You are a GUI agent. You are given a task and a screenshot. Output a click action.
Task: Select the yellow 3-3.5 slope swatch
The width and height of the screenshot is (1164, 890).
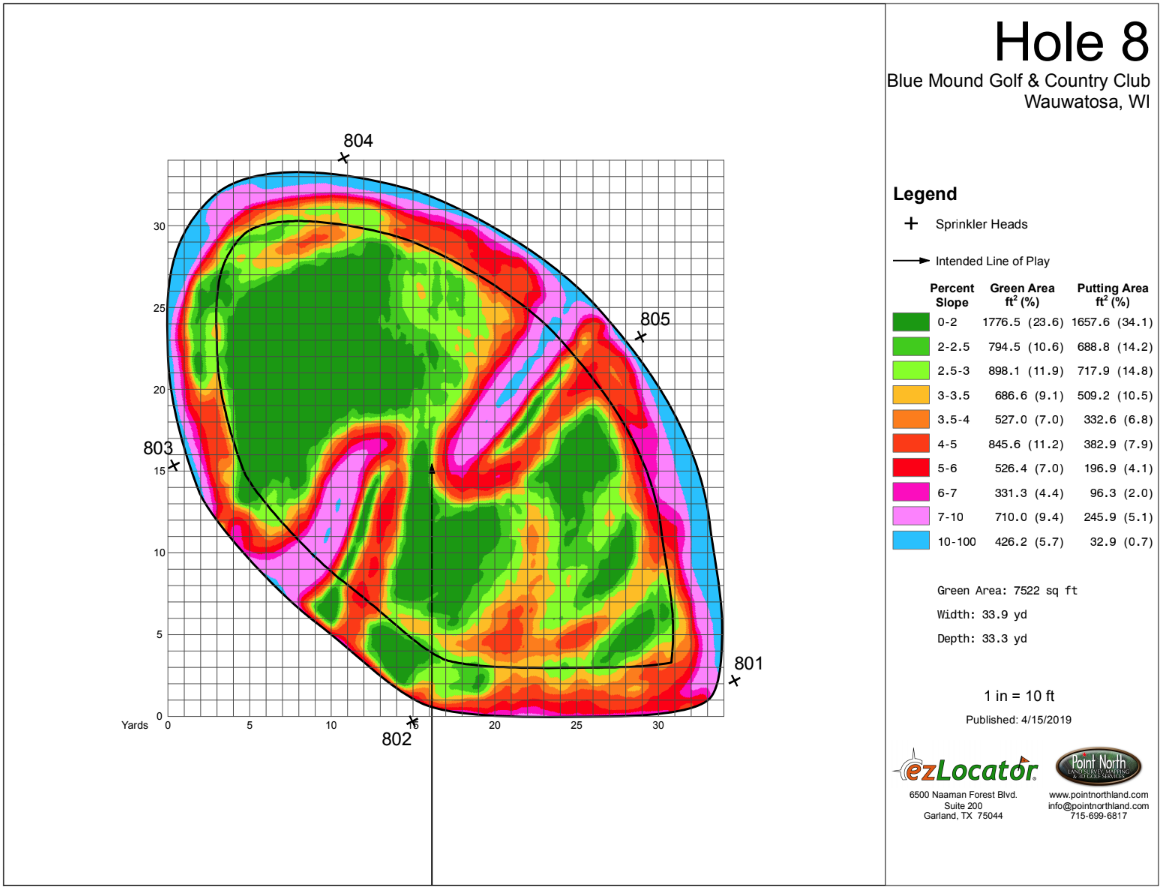pos(911,395)
